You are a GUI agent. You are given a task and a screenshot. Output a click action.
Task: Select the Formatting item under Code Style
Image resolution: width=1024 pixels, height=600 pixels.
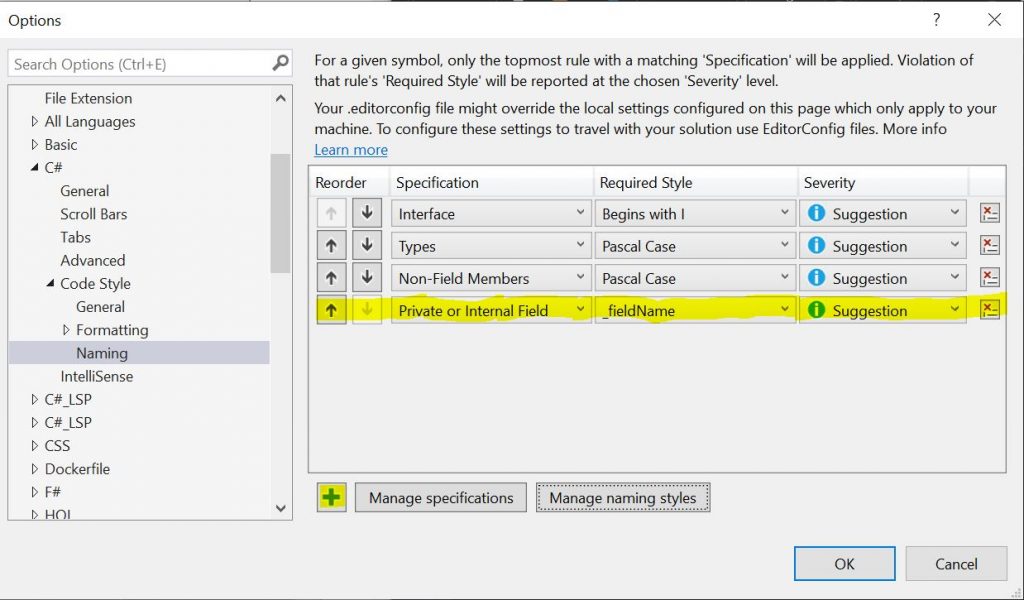tap(112, 330)
